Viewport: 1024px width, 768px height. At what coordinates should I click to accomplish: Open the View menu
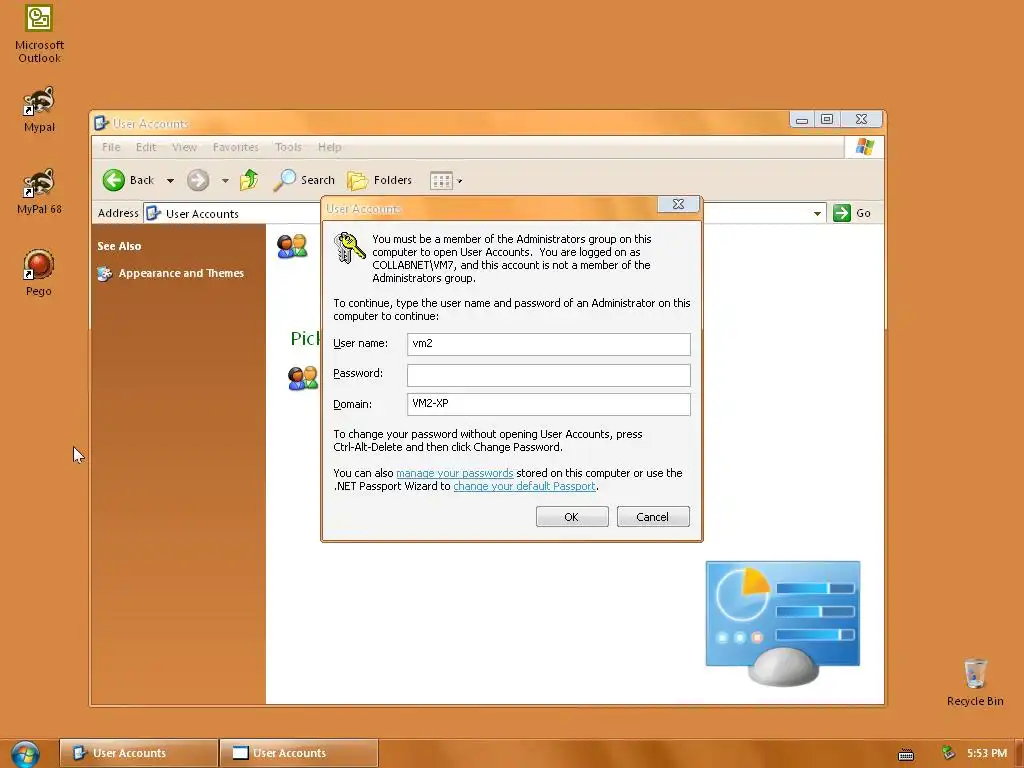coord(184,148)
